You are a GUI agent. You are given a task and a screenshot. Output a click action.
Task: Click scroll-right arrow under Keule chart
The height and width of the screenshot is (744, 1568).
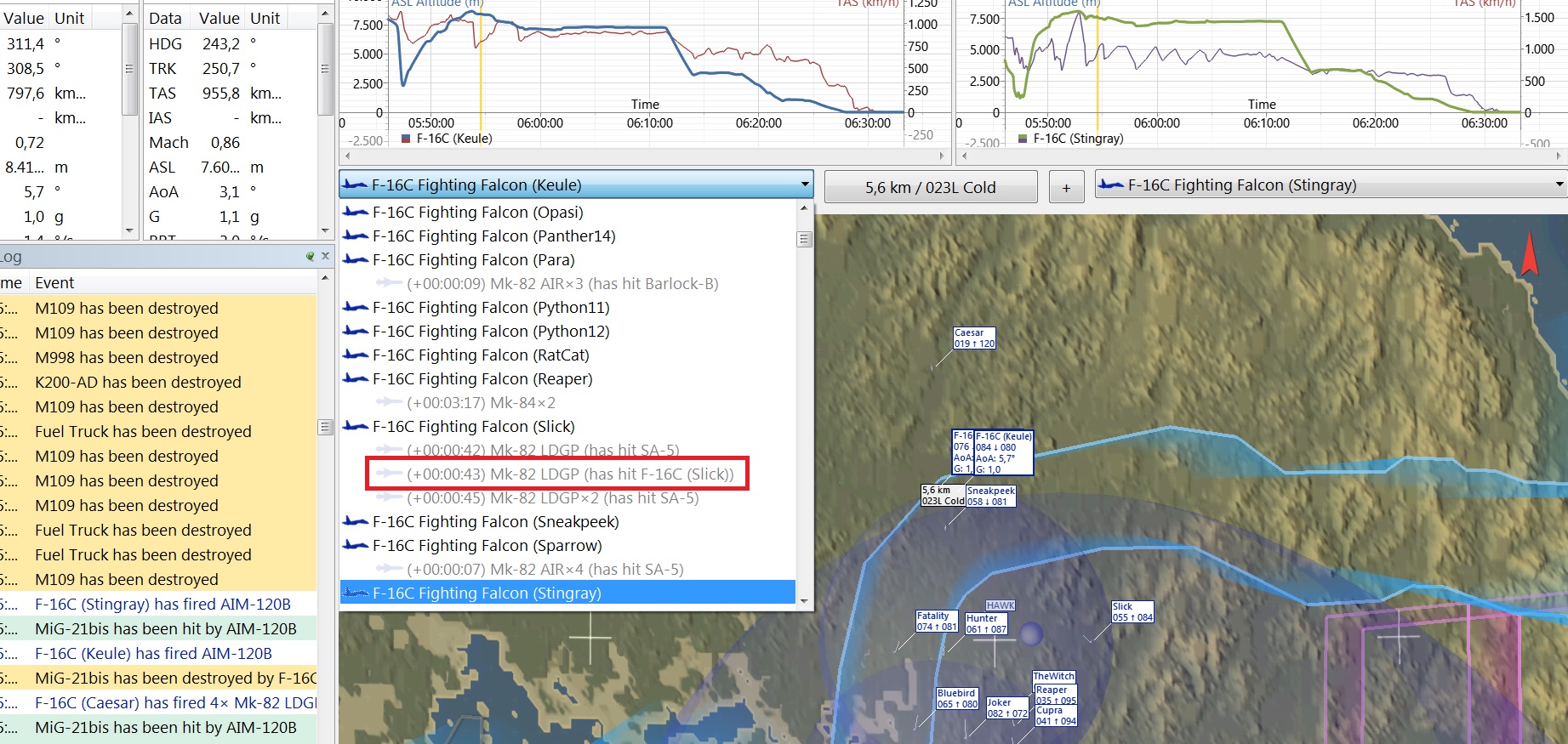(942, 156)
